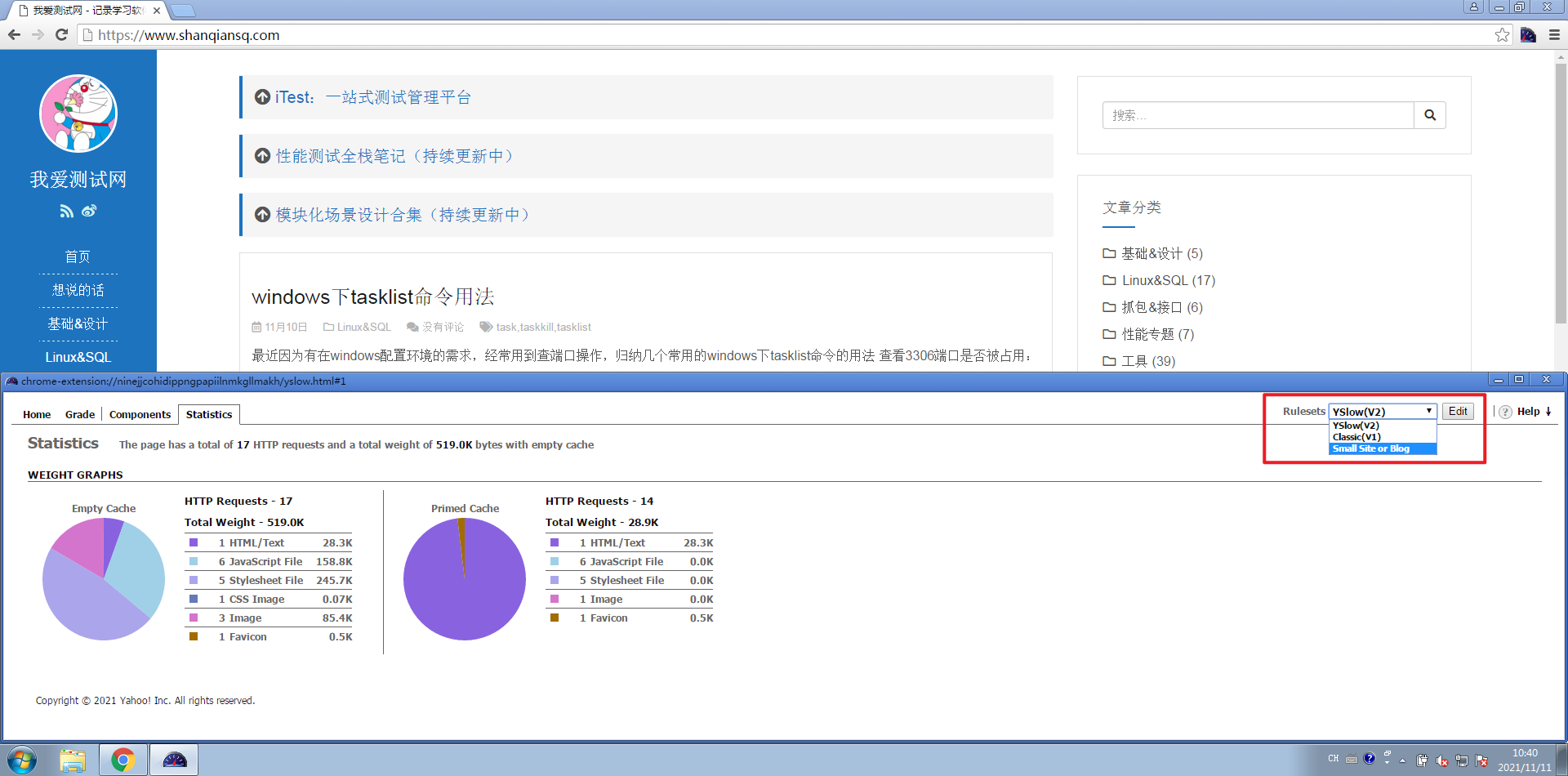Image resolution: width=1568 pixels, height=776 pixels.
Task: Click Image color swatch in Empty Cache legend
Action: pos(194,618)
